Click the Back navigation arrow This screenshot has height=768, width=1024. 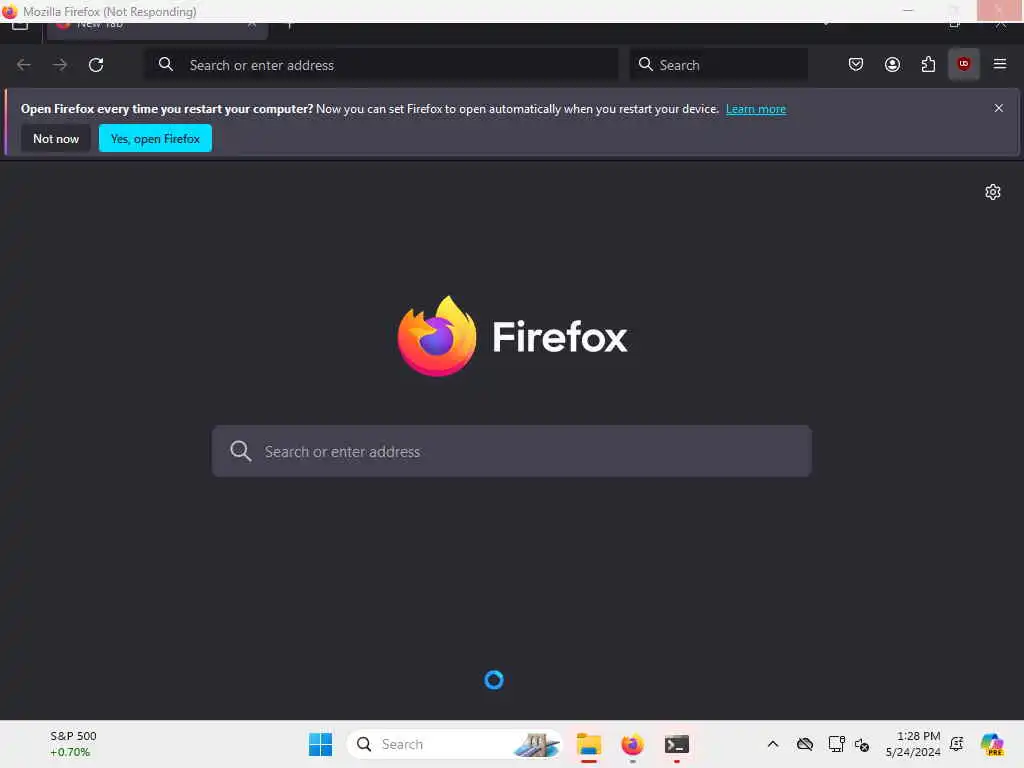24,65
